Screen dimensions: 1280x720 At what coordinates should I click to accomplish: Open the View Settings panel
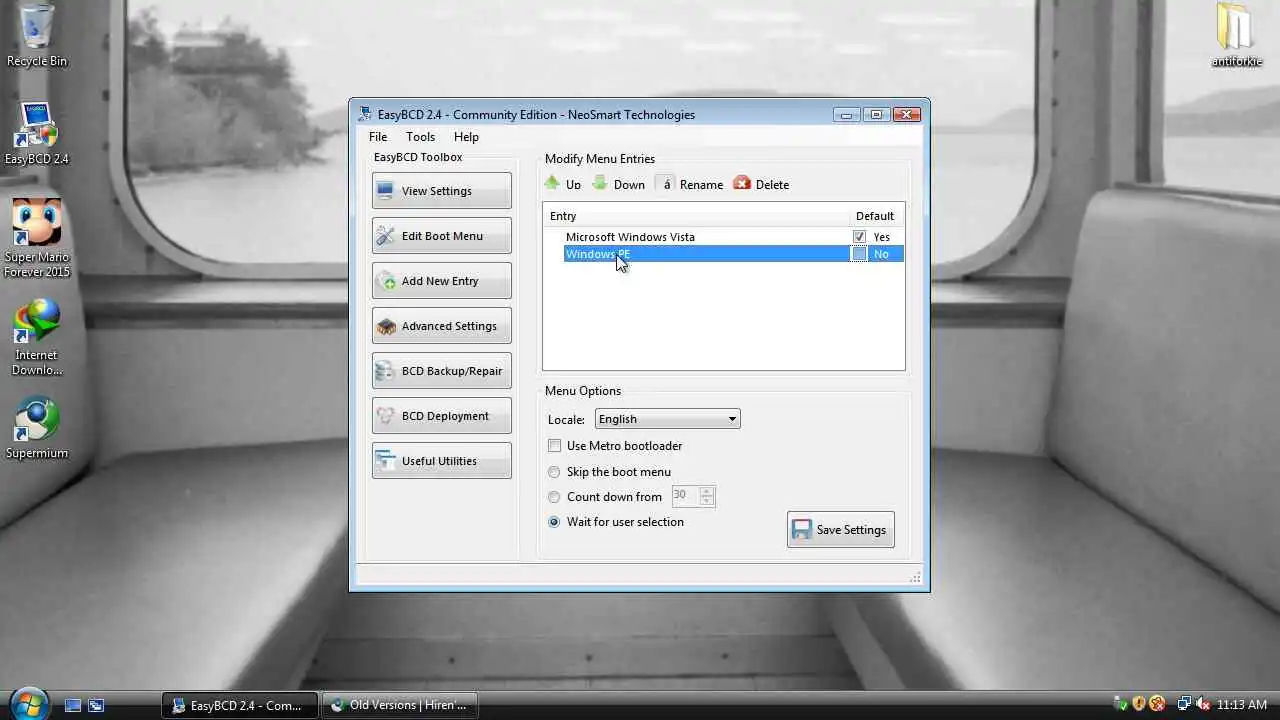[x=441, y=191]
